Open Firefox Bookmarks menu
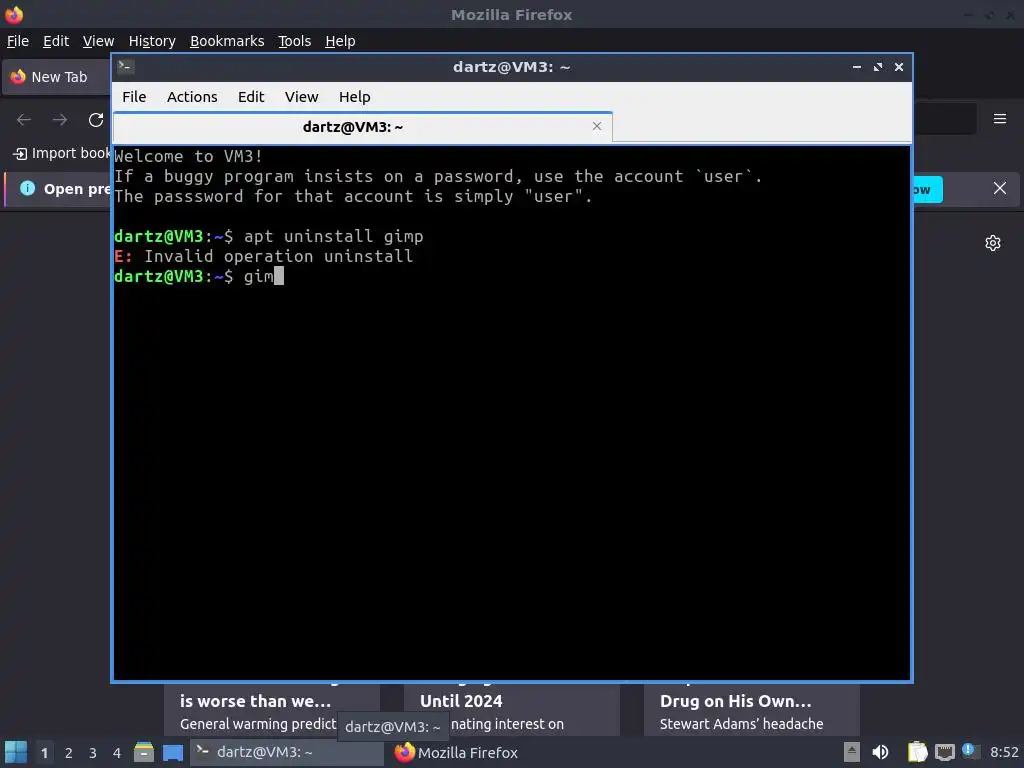This screenshot has width=1024, height=768. [227, 41]
